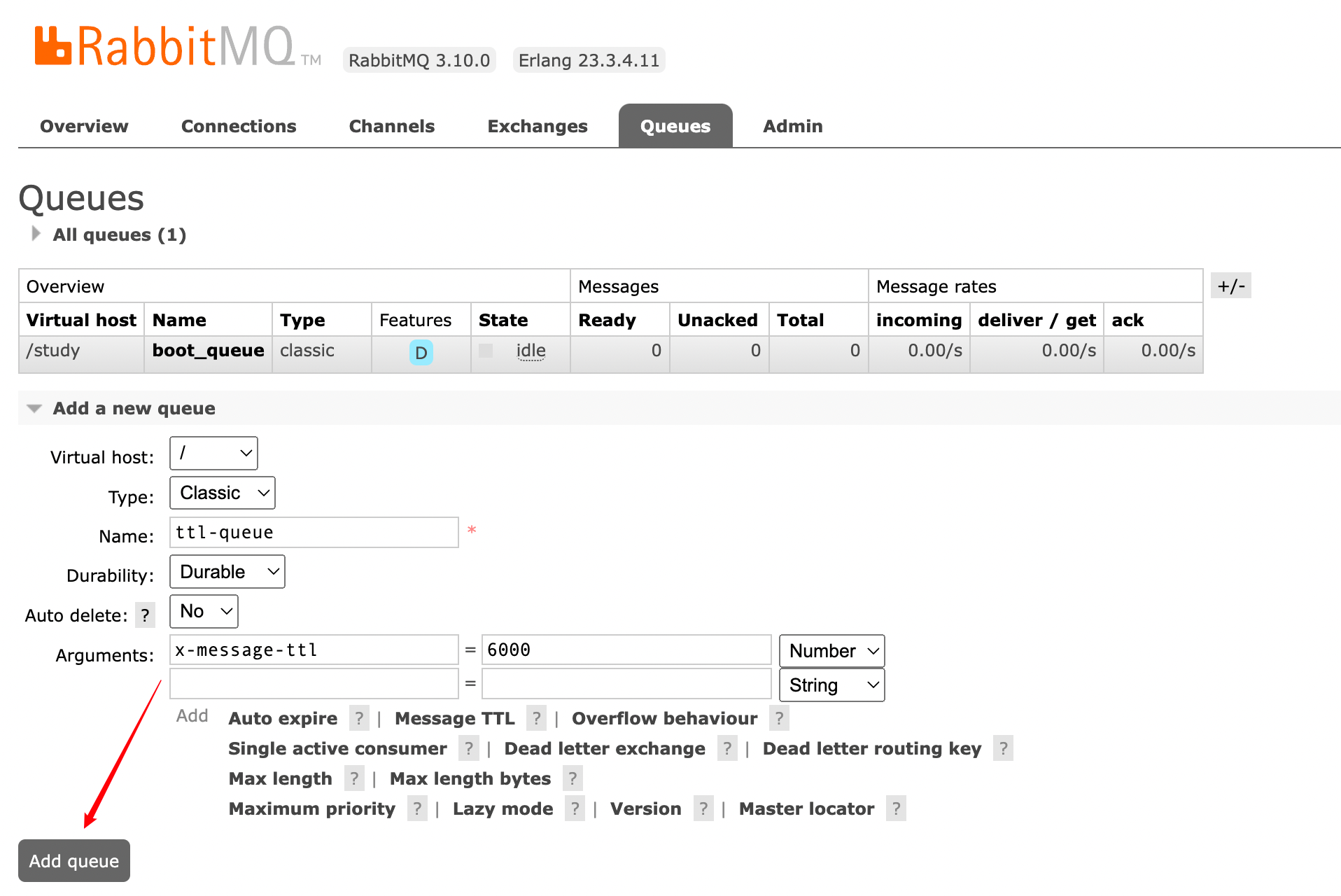Click the idle state indicator square
Viewport: 1341px width, 896px height.
pos(486,351)
